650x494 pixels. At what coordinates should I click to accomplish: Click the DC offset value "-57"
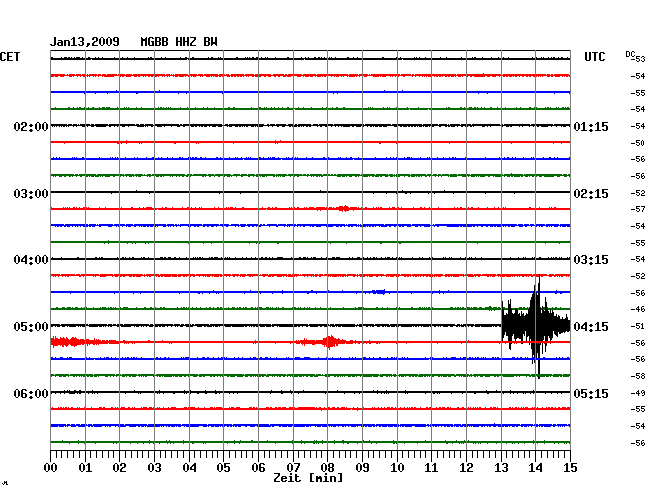coord(638,209)
